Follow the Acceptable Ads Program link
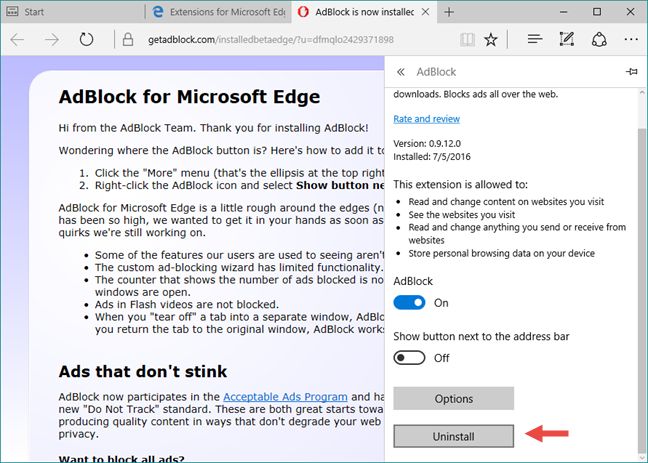Screen dimensions: 648x463 pyautogui.click(x=285, y=397)
